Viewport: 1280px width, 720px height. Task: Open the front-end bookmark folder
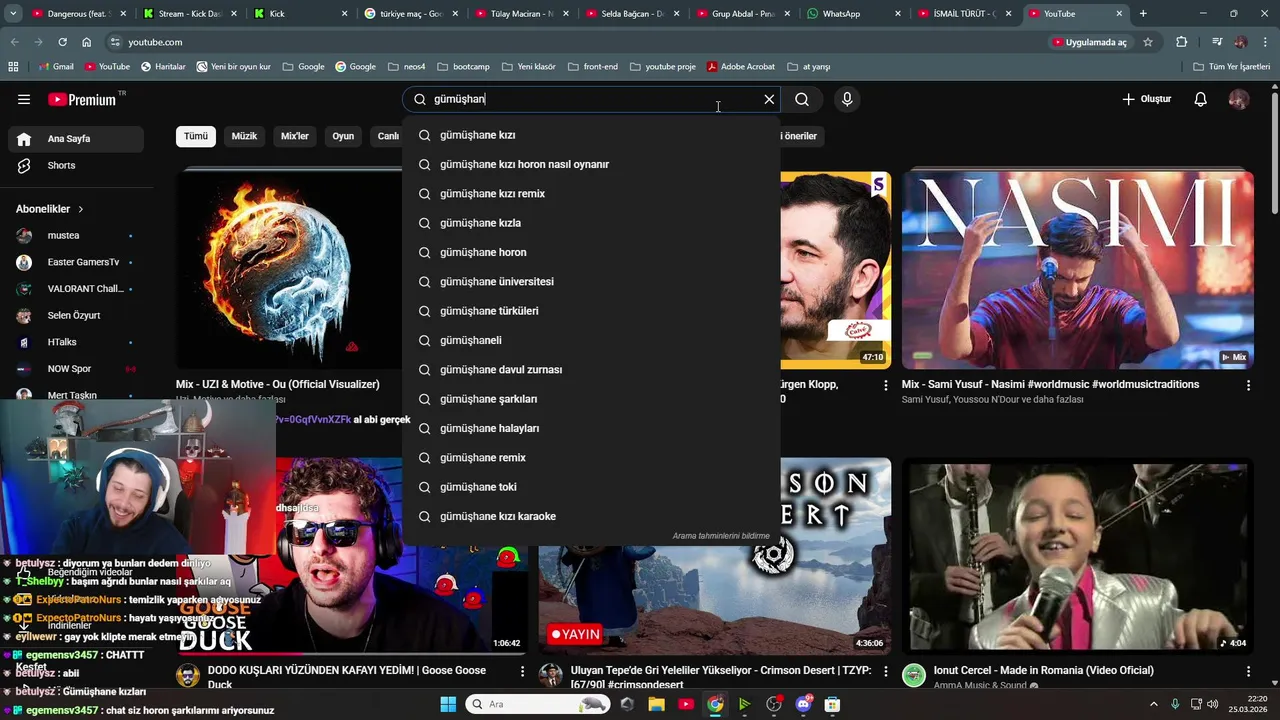click(x=592, y=66)
